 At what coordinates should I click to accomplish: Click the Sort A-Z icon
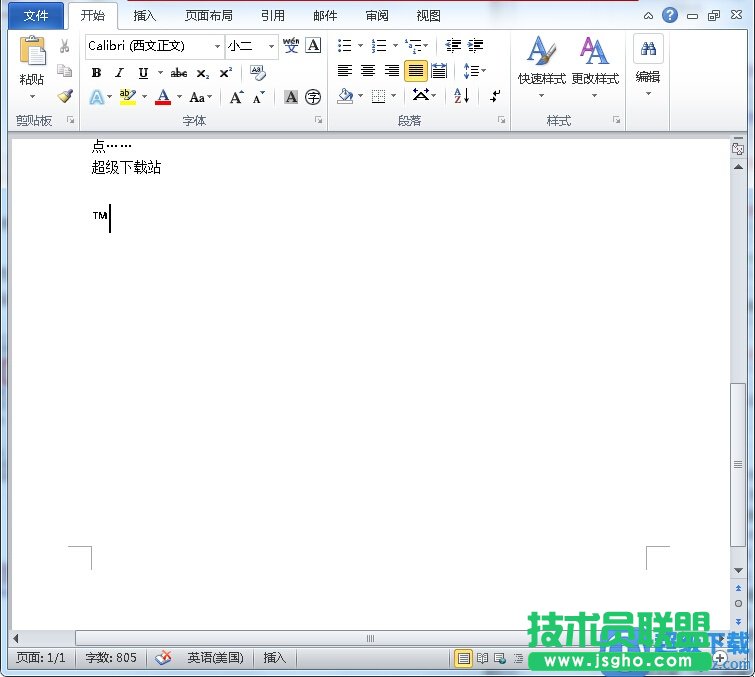461,96
